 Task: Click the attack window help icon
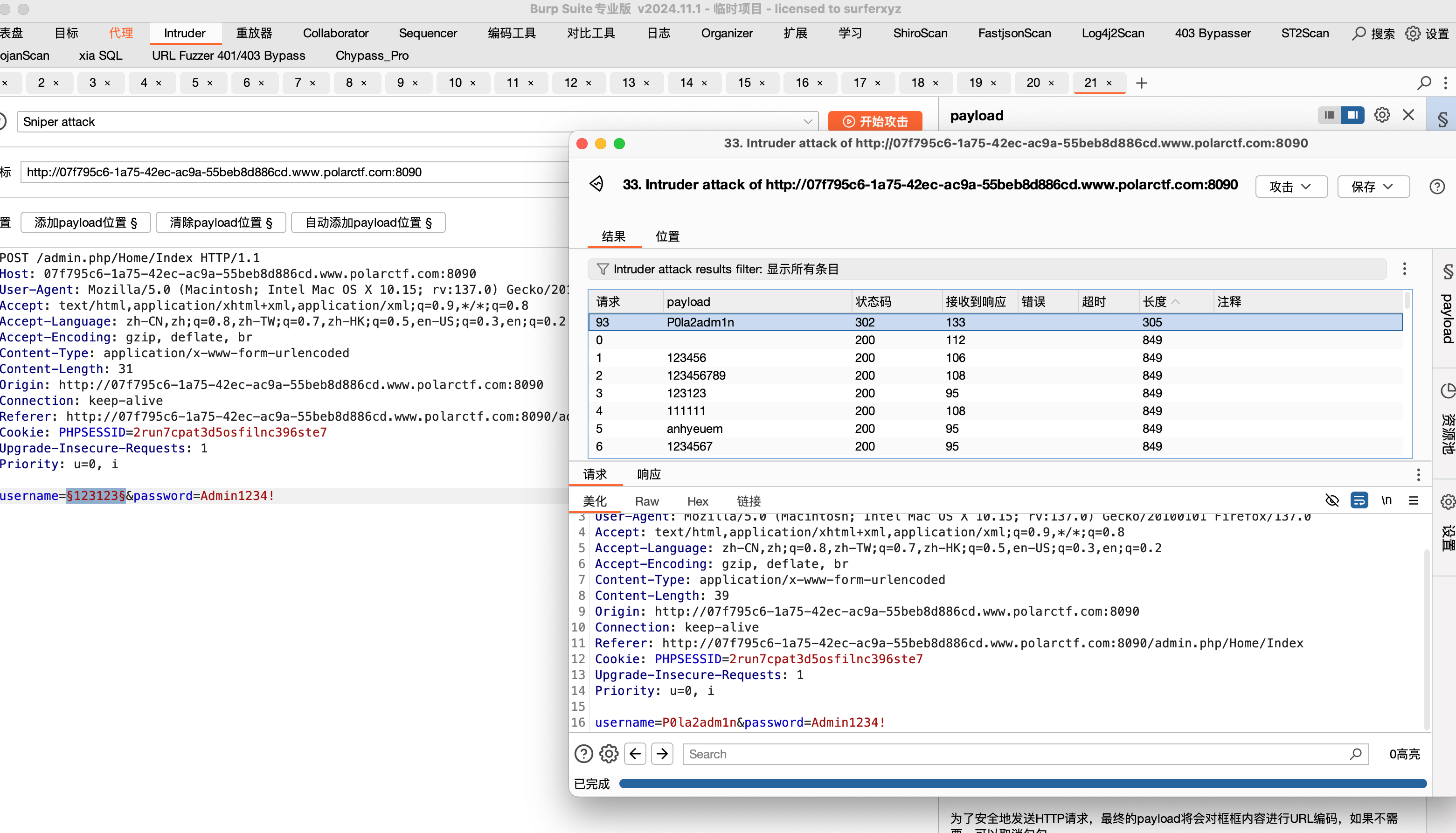[x=1436, y=187]
